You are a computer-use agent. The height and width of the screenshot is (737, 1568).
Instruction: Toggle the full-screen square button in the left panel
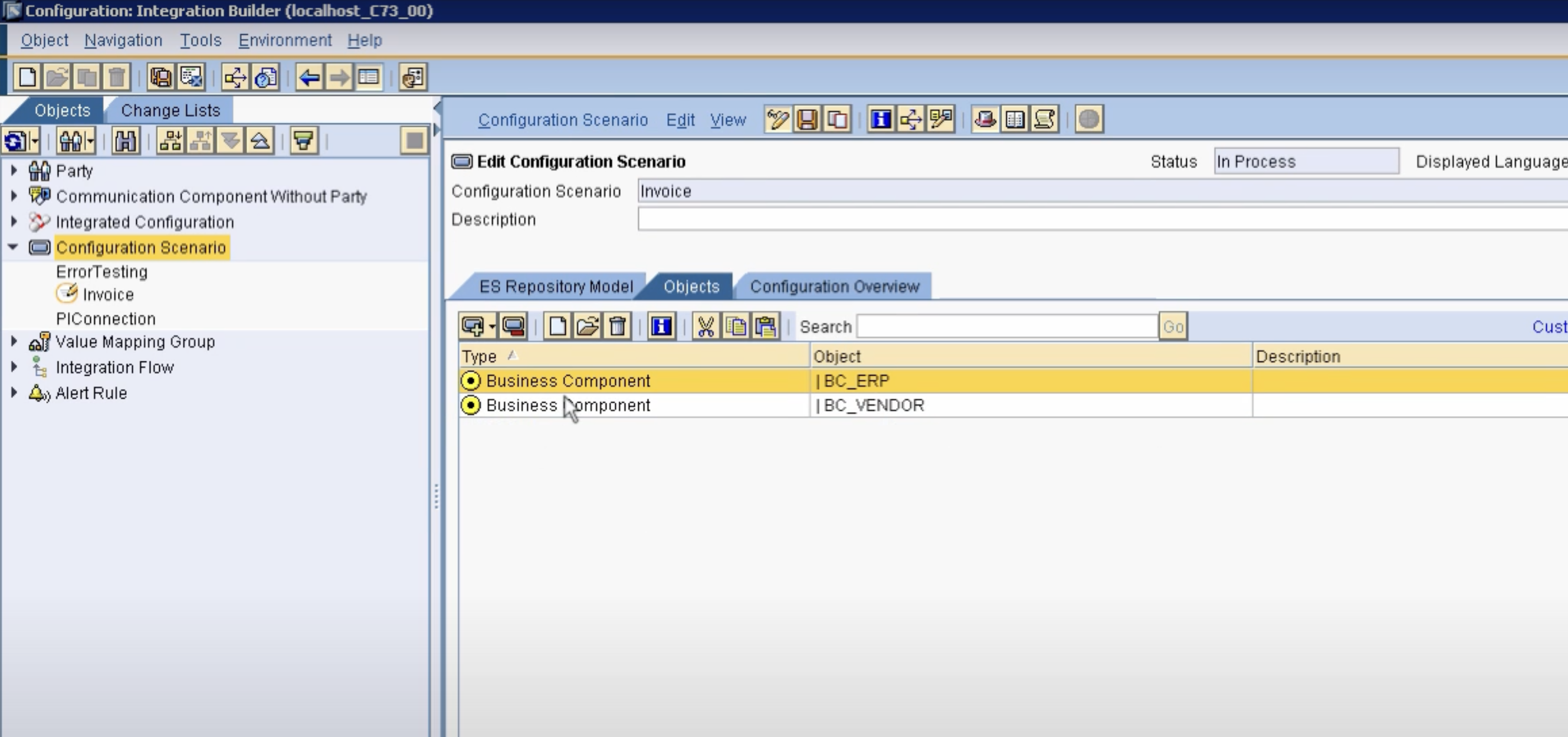(x=415, y=141)
